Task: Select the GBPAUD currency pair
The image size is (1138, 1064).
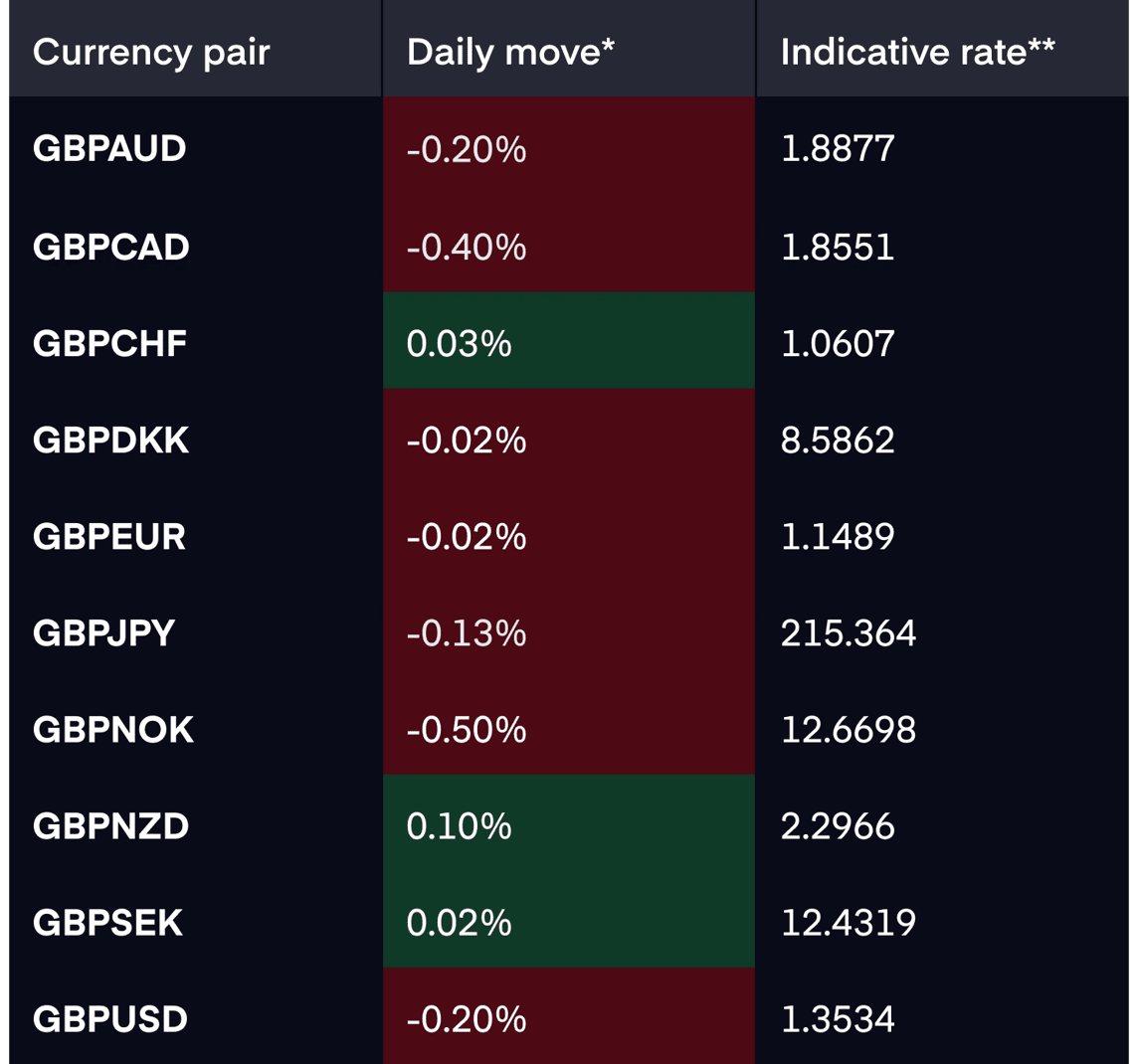Action: pyautogui.click(x=109, y=149)
